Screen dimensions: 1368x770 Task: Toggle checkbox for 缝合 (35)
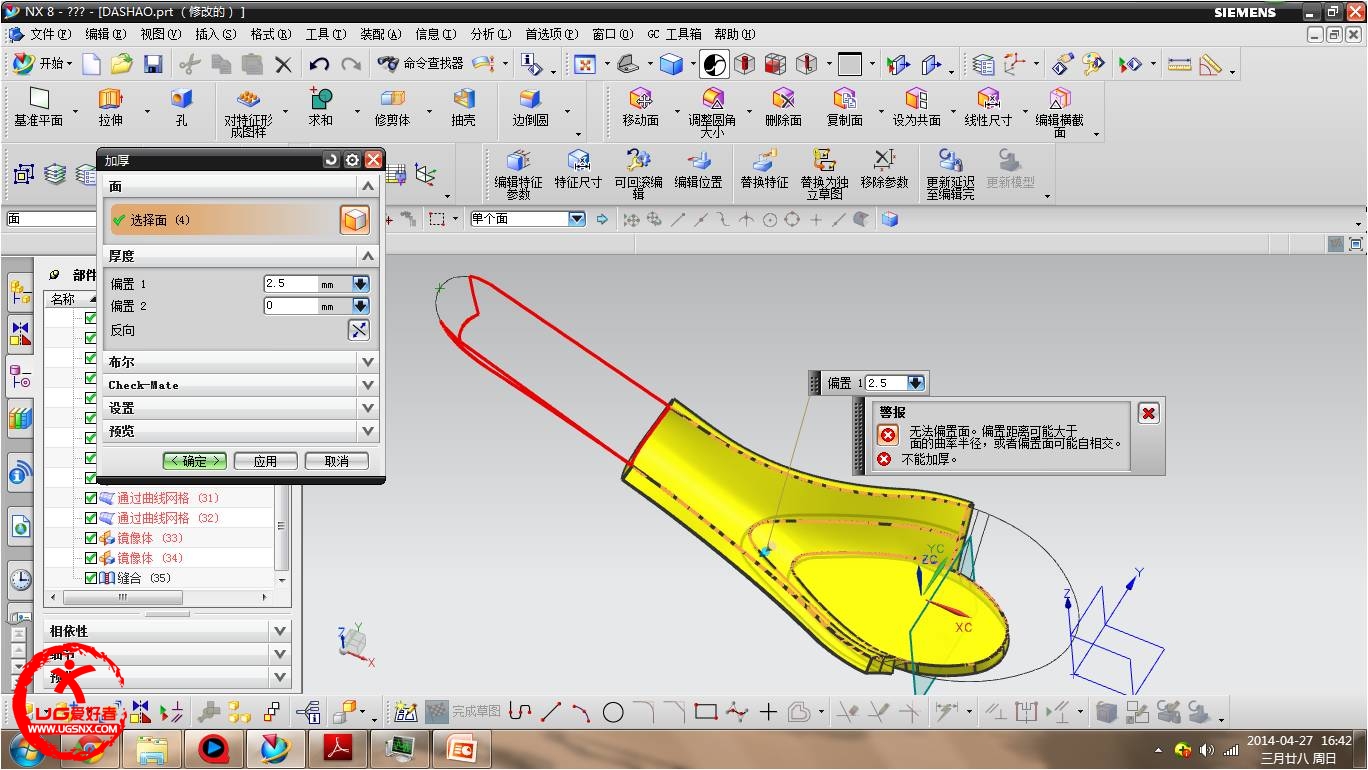coord(91,578)
